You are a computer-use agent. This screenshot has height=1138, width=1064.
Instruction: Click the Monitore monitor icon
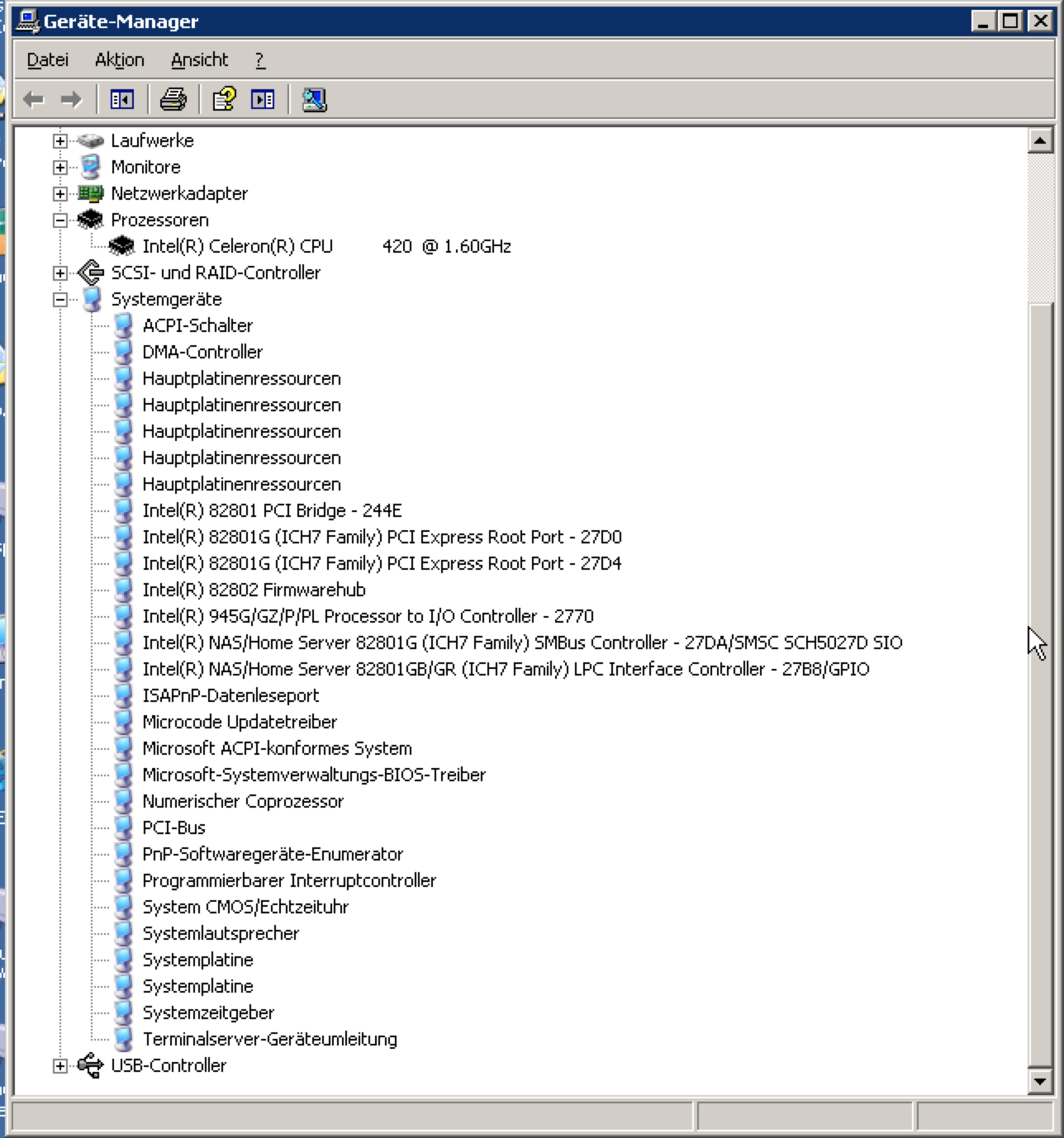[90, 167]
